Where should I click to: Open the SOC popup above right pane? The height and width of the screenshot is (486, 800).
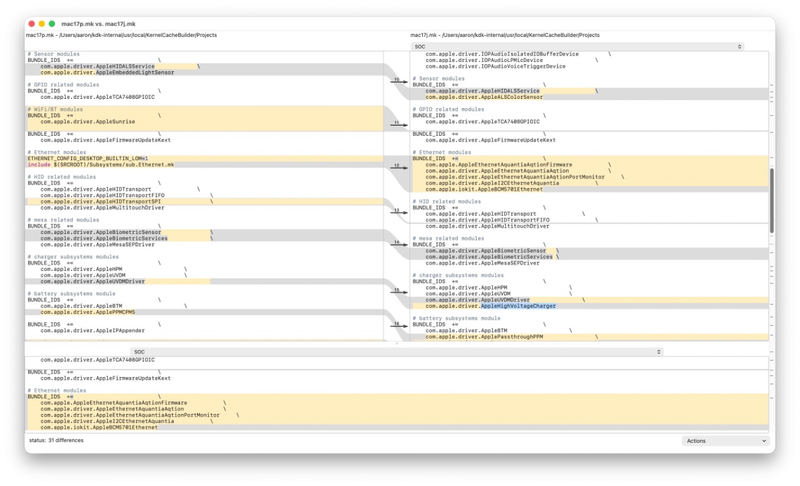point(577,46)
